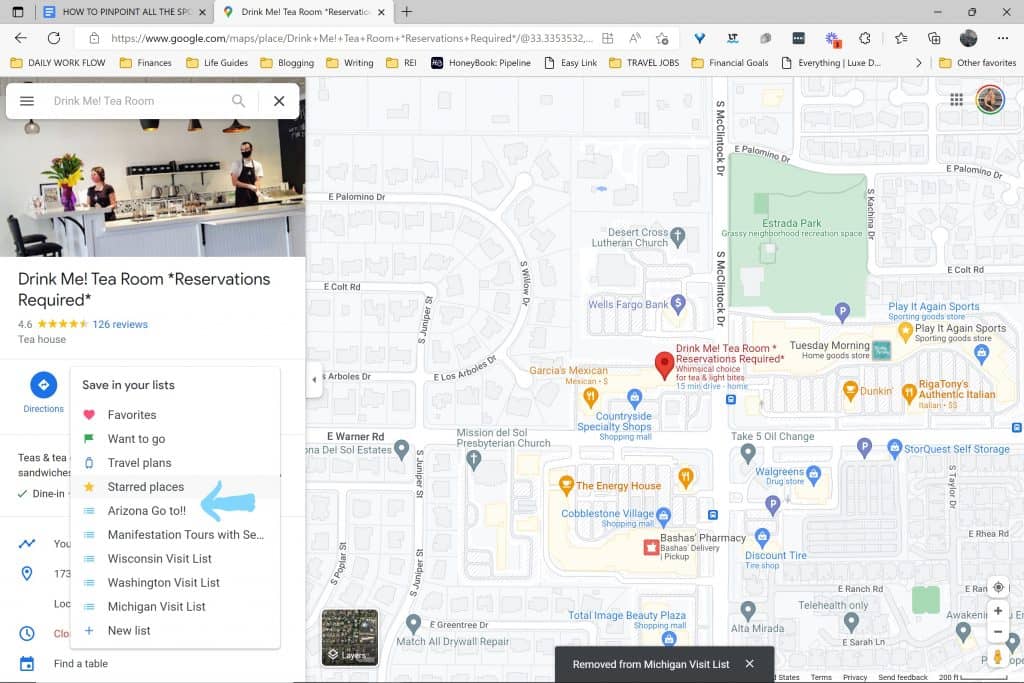The width and height of the screenshot is (1024, 683).
Task: Select Washington Visit List
Action: click(174, 582)
